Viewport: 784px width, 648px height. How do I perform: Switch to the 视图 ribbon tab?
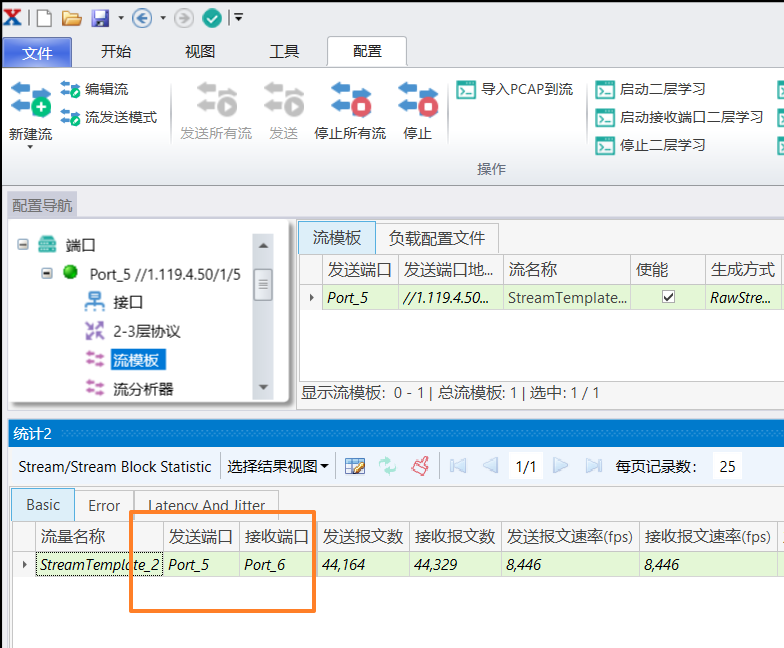[x=200, y=52]
